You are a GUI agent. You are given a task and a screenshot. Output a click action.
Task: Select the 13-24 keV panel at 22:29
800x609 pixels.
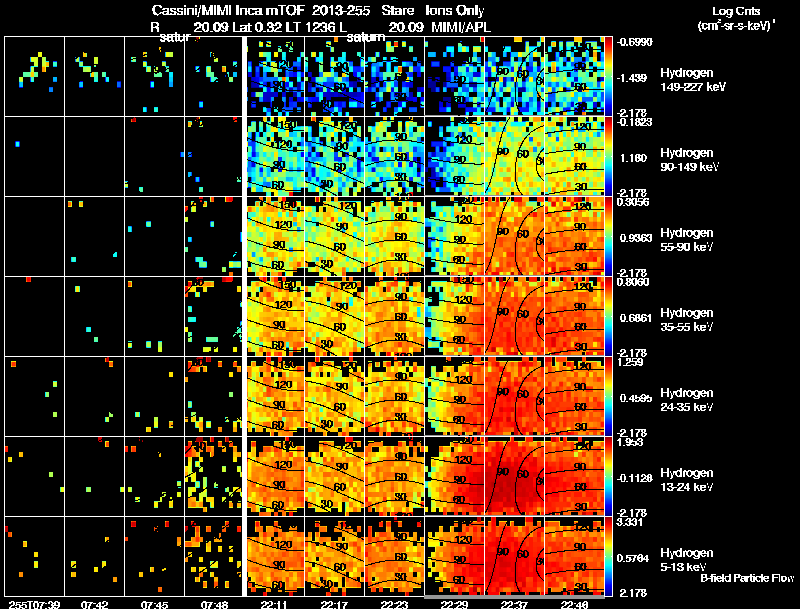click(454, 476)
